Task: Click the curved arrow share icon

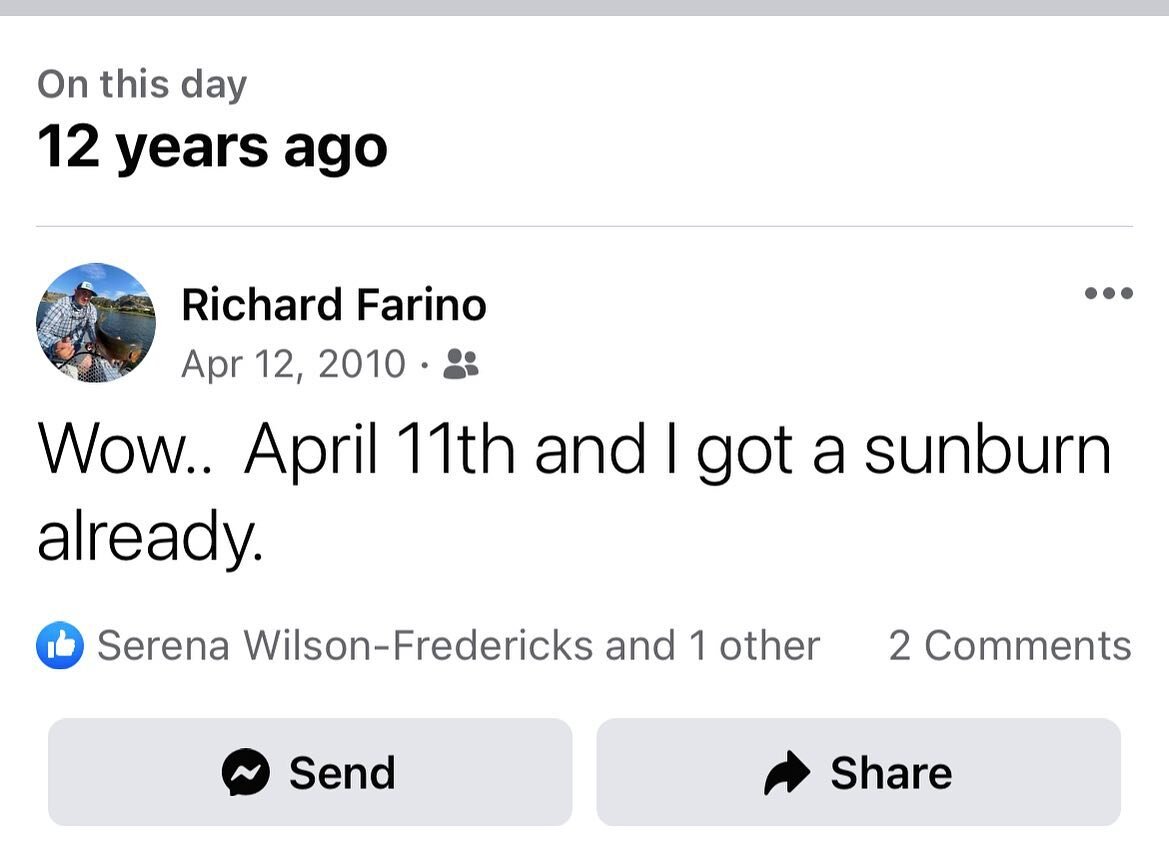Action: tap(787, 773)
